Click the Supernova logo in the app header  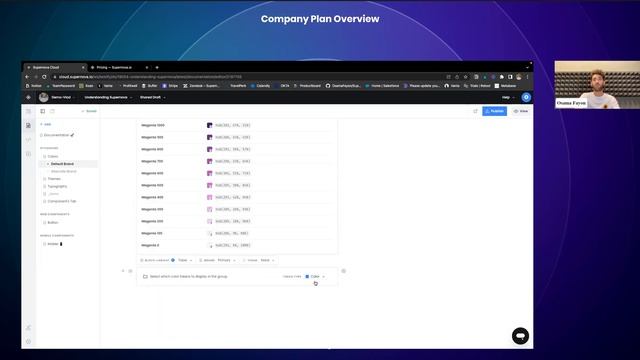(x=28, y=97)
